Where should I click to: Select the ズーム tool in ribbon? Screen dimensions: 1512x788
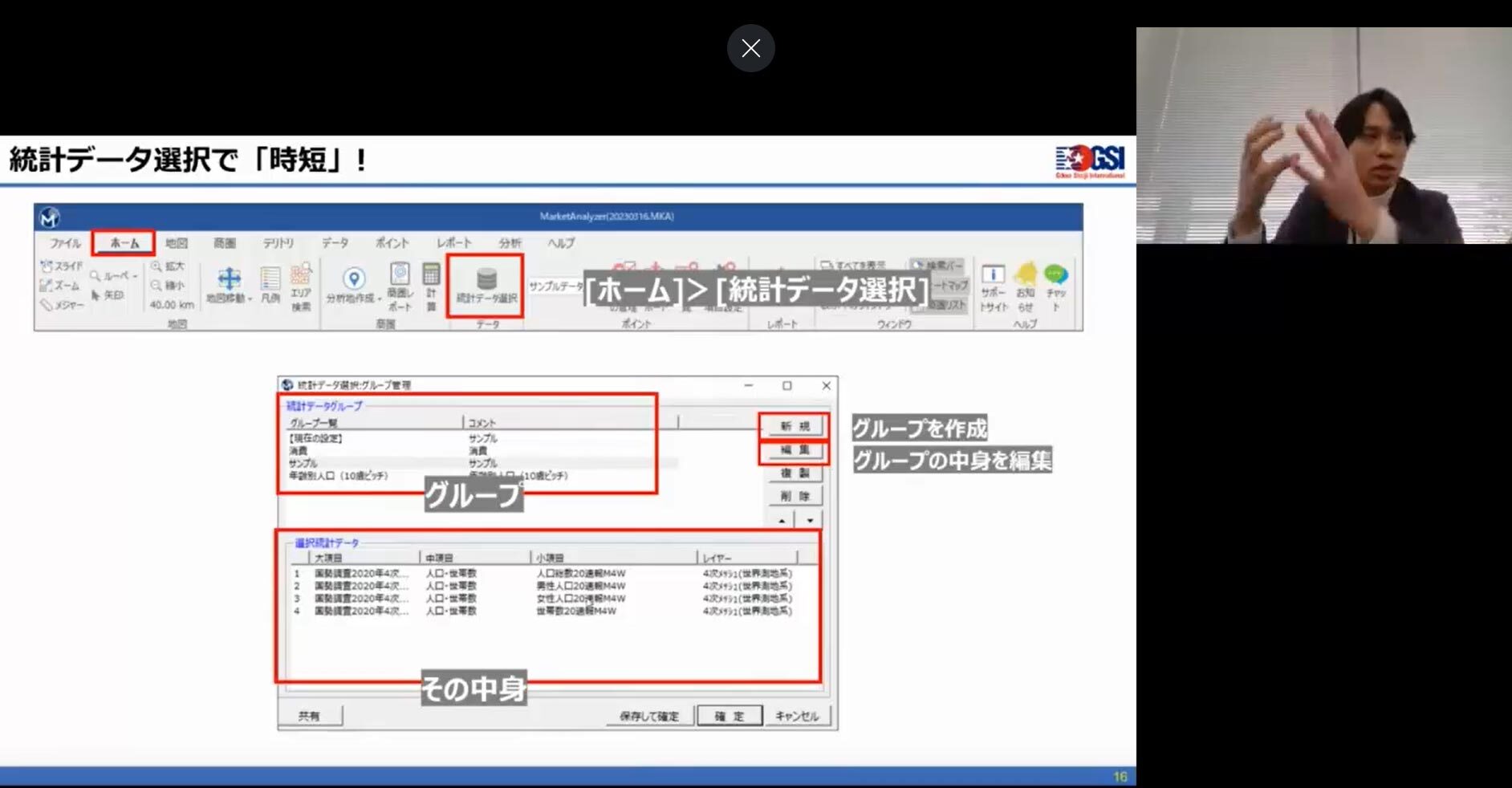60,286
